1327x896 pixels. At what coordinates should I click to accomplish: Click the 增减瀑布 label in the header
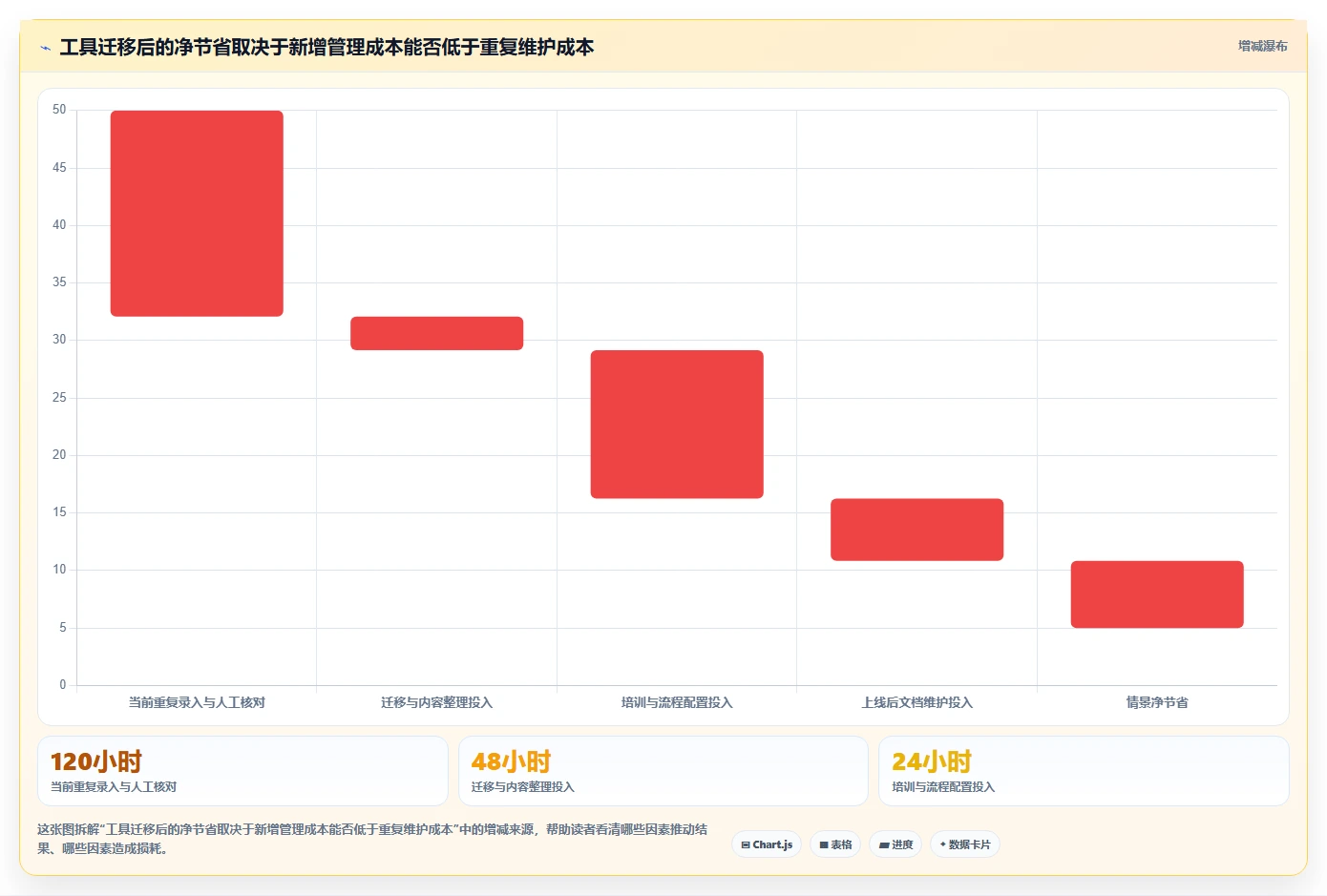(1262, 46)
